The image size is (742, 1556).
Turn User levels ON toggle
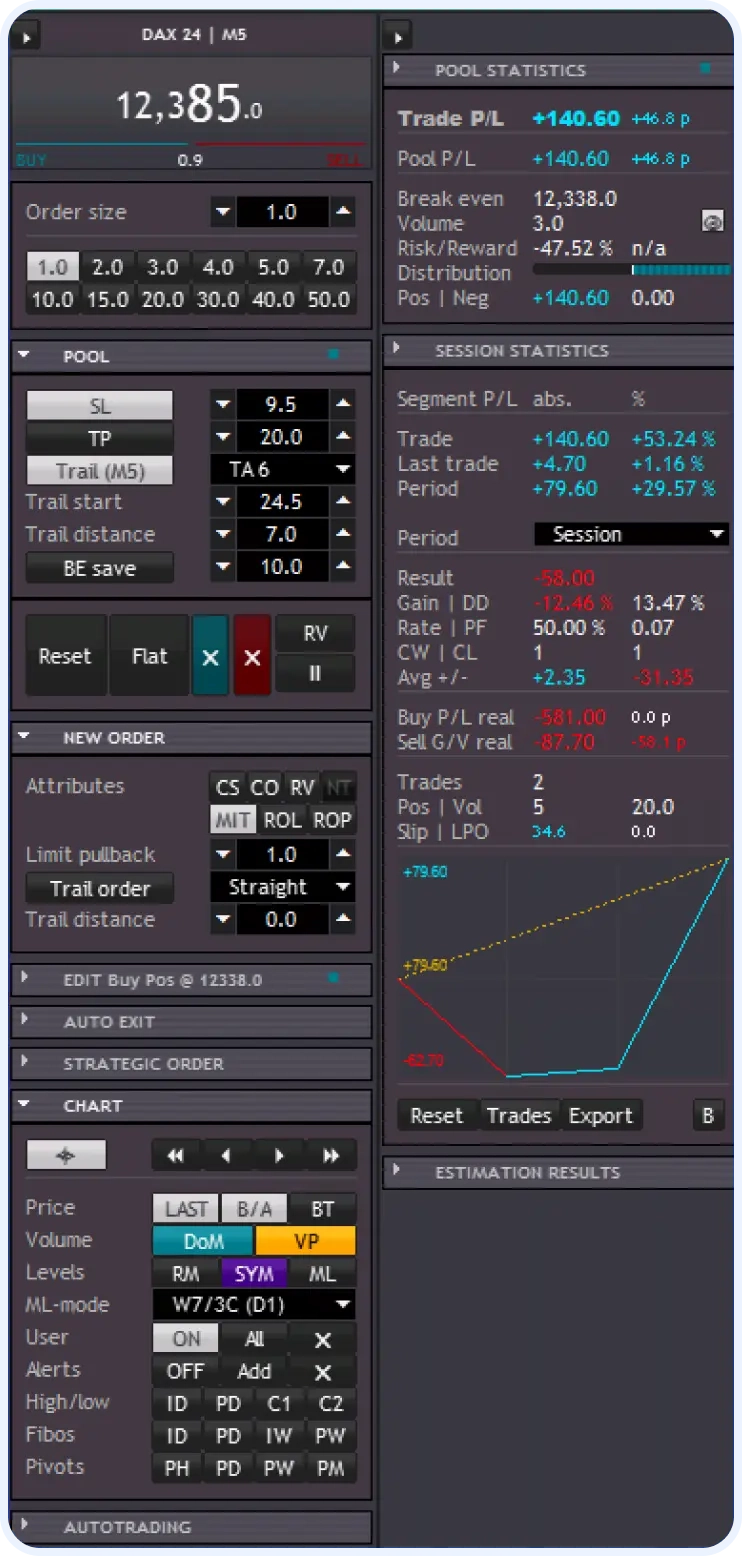coord(186,1338)
